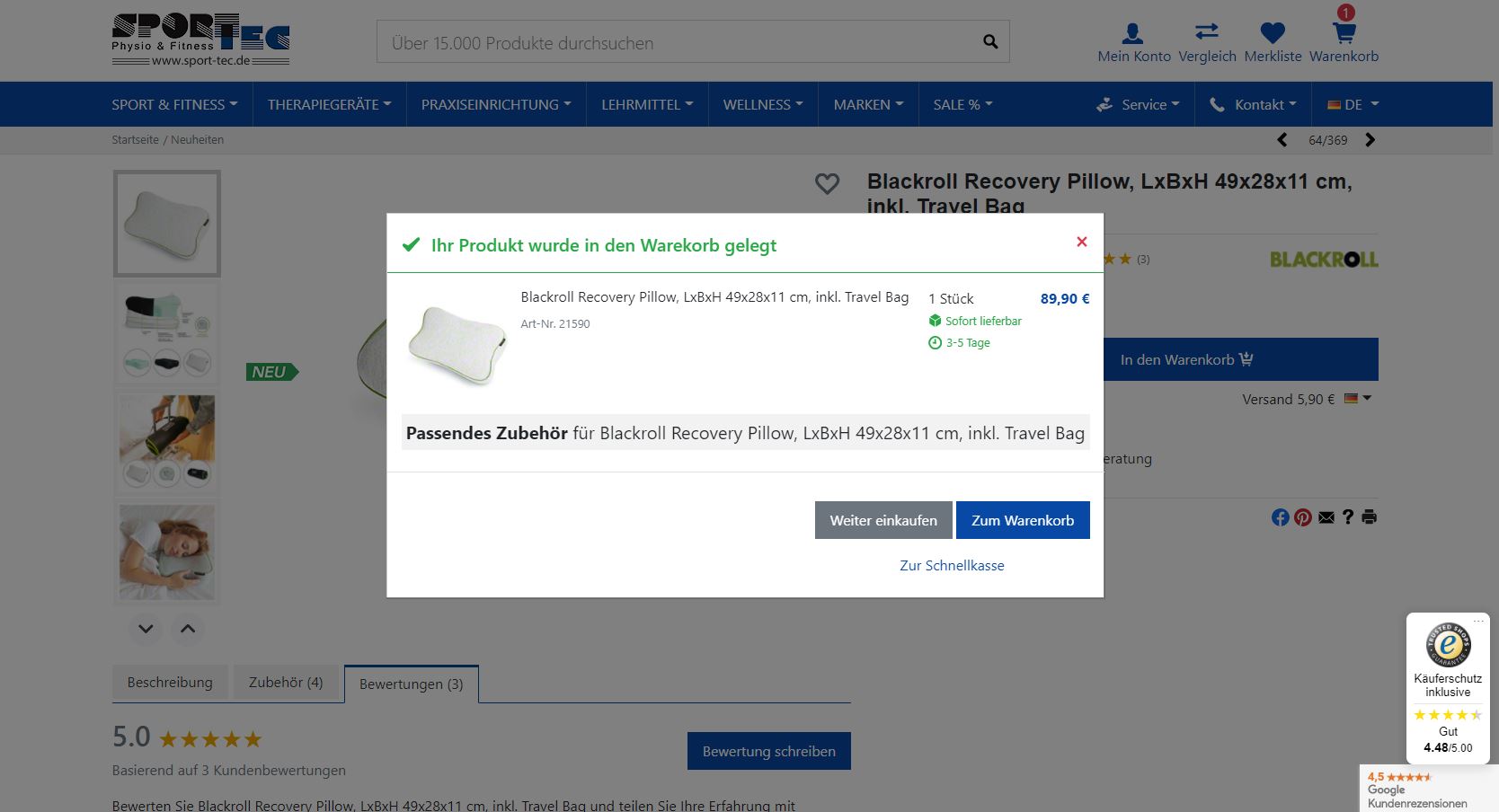Click the search magnifier icon
Image resolution: width=1499 pixels, height=812 pixels.
pos(990,42)
